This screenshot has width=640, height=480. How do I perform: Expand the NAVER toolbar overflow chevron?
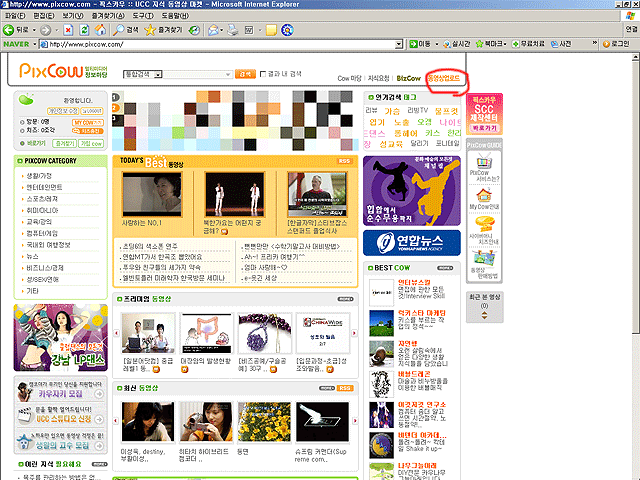click(x=595, y=43)
